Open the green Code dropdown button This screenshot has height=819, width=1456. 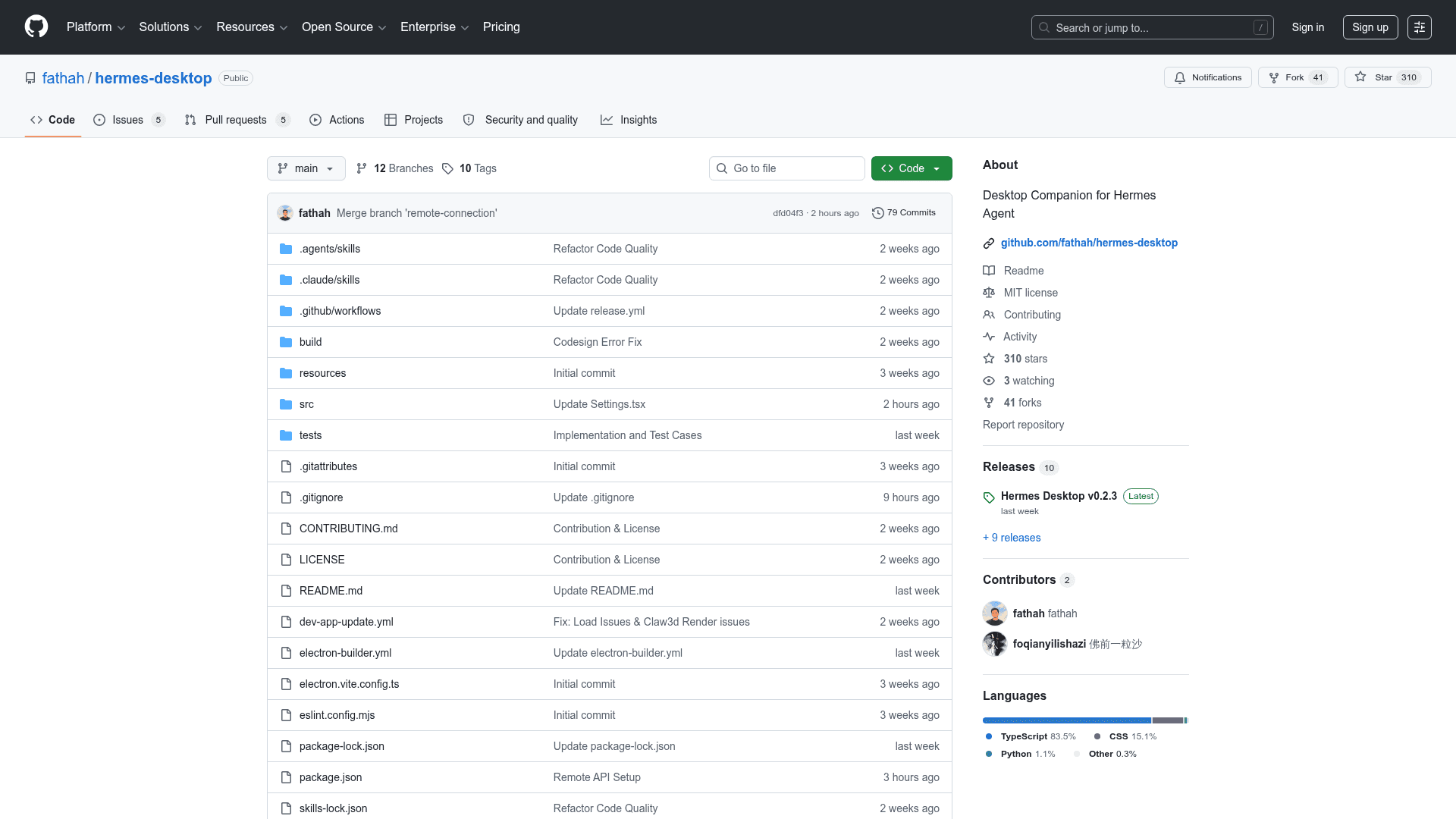pyautogui.click(x=911, y=168)
